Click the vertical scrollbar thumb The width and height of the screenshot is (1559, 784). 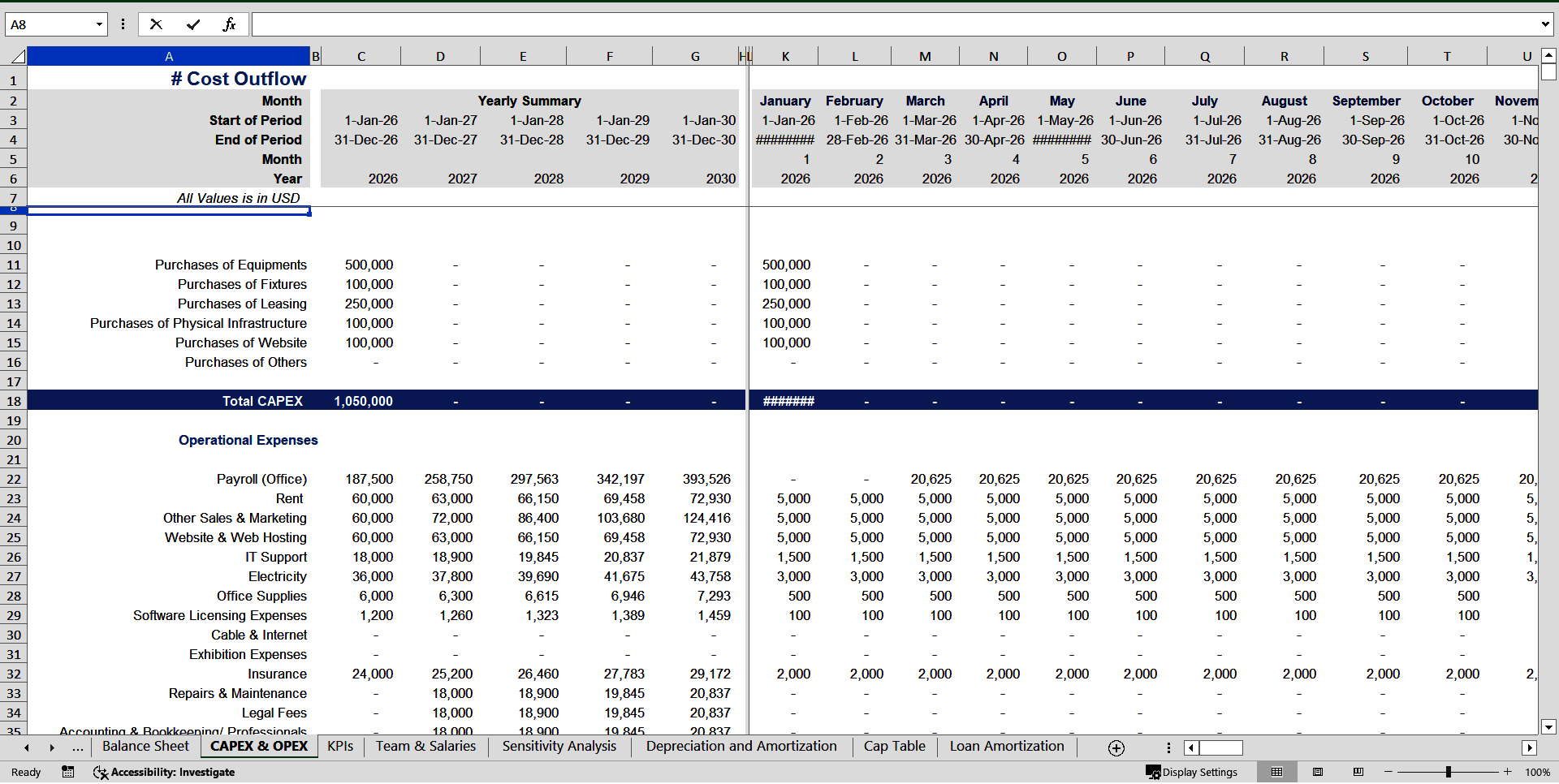point(1548,72)
